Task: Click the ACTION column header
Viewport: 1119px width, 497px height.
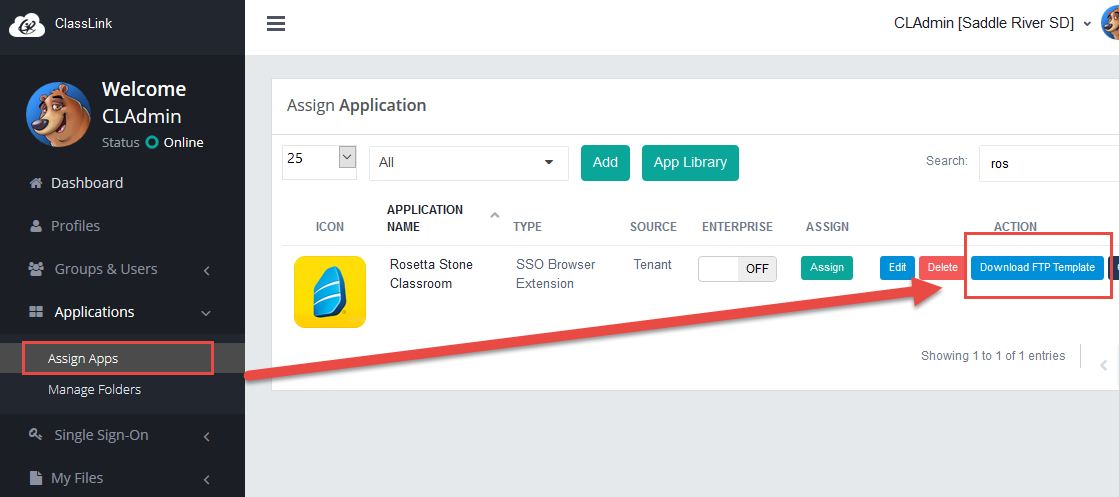Action: tap(1015, 226)
